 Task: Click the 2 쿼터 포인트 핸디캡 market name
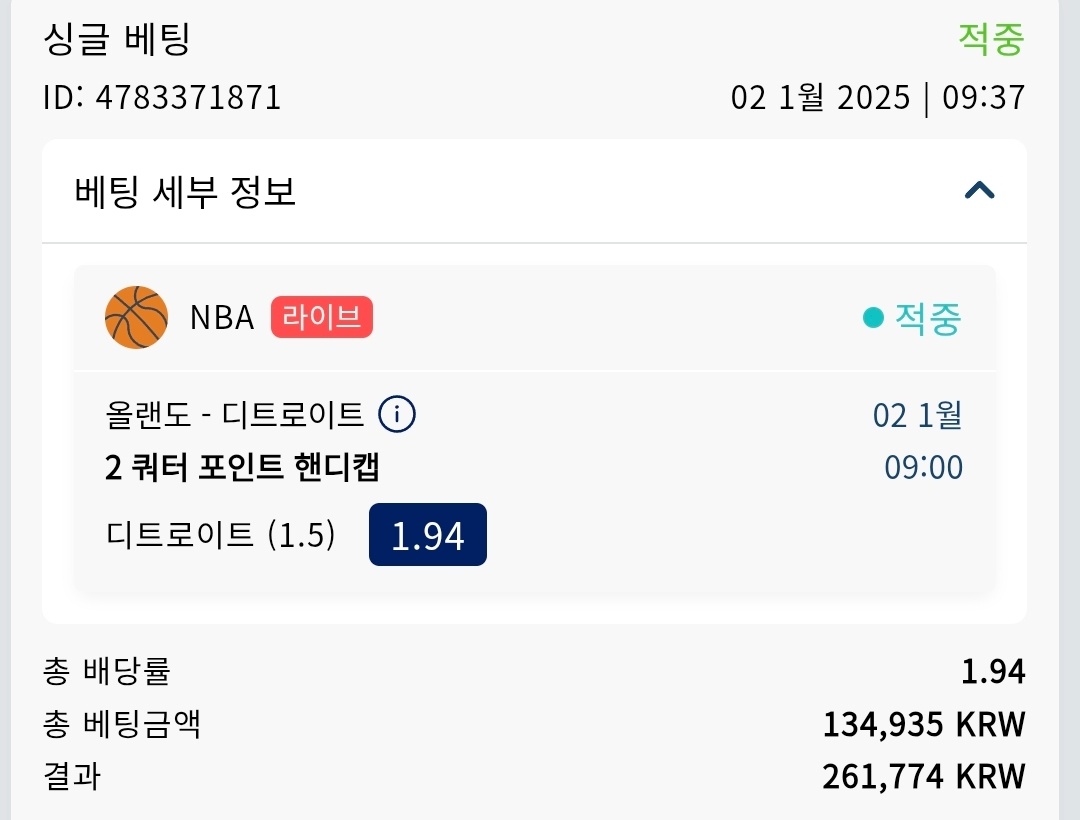[x=242, y=467]
